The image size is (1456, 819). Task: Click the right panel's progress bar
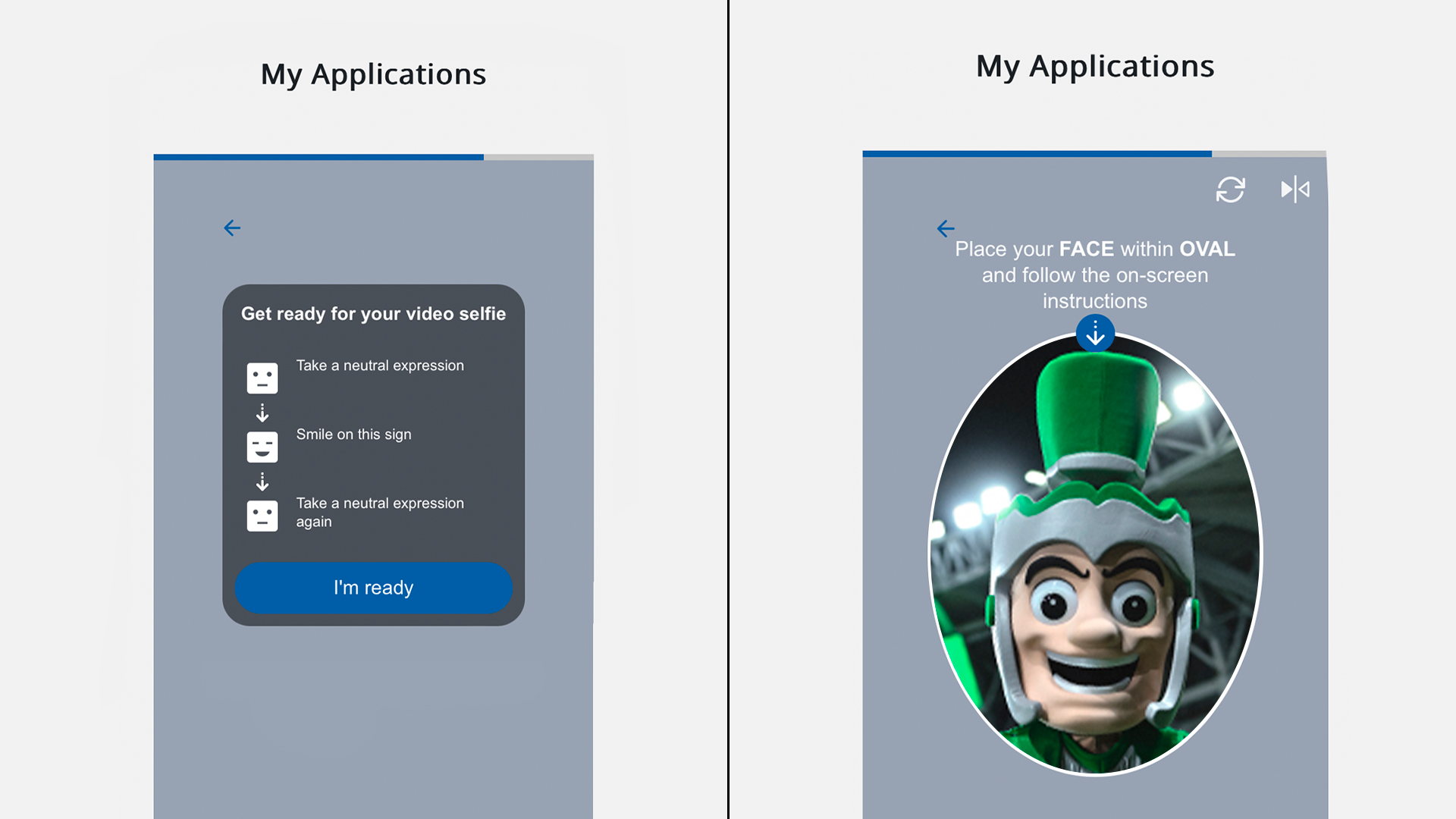pos(1094,154)
